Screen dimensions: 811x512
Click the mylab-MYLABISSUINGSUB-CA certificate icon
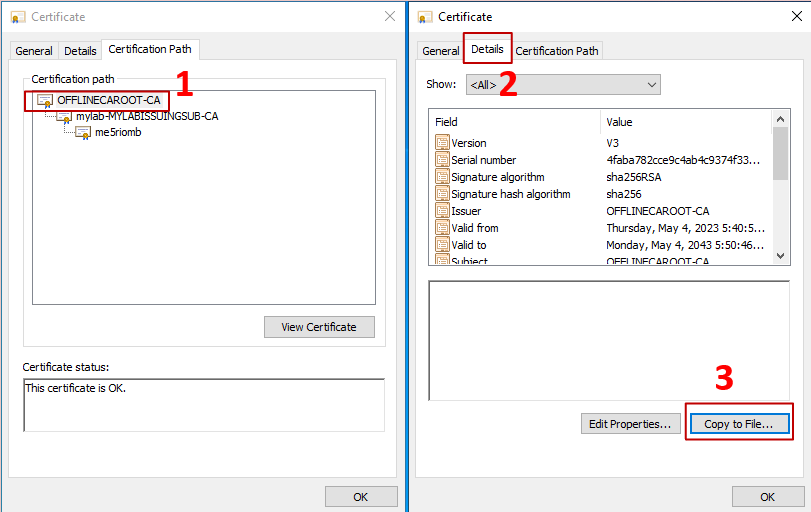pos(64,116)
